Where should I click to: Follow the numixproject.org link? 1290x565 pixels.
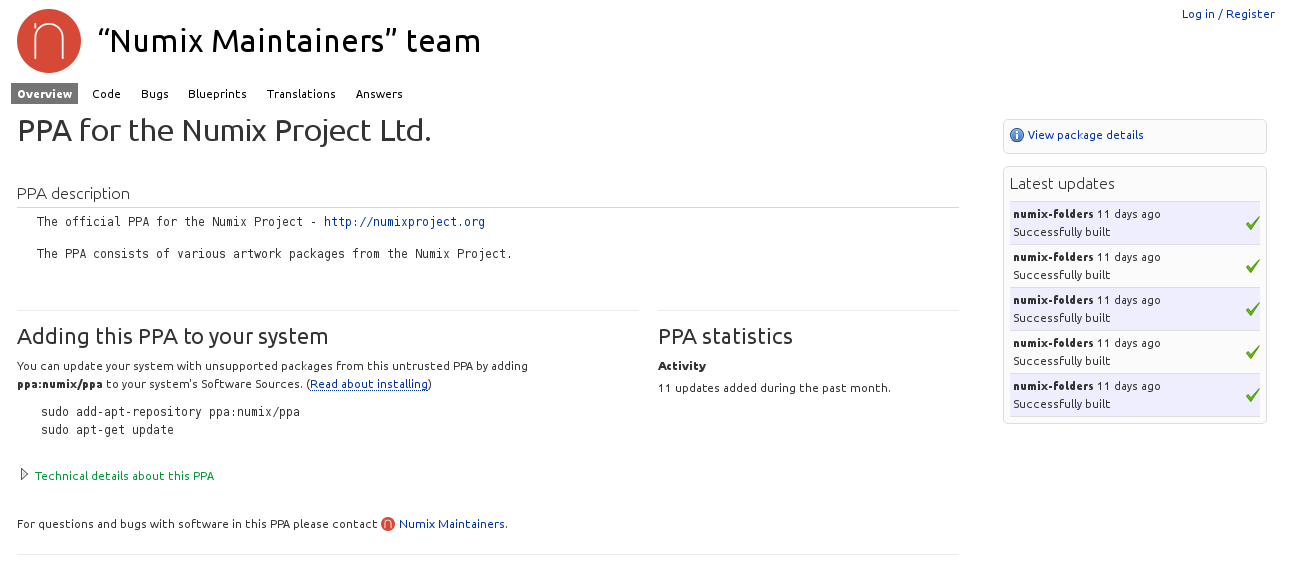click(x=404, y=222)
